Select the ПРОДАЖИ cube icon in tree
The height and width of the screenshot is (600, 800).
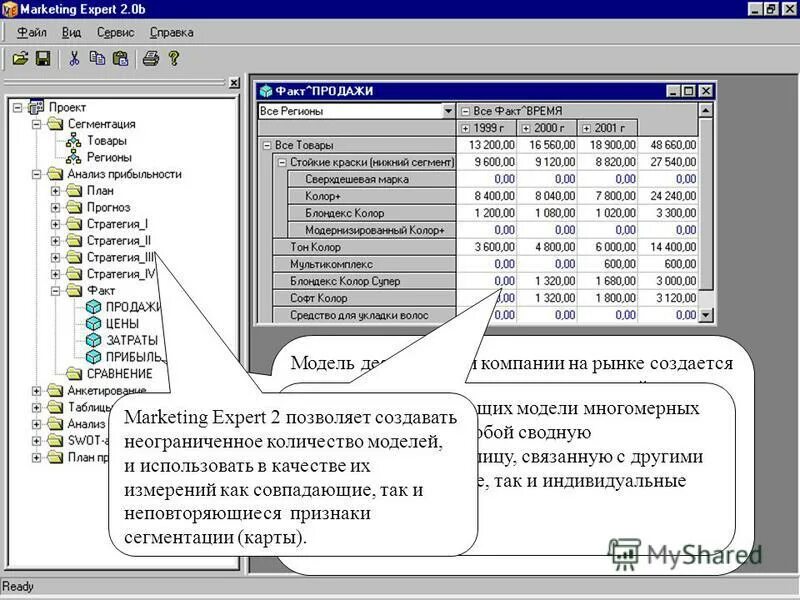coord(93,307)
